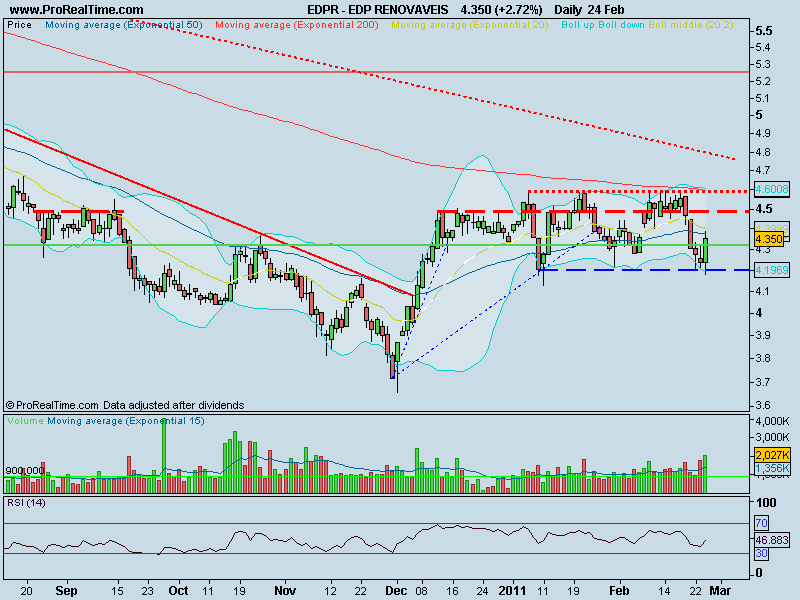
Task: Click the RSI 70 overbought level tag
Action: pyautogui.click(x=762, y=523)
